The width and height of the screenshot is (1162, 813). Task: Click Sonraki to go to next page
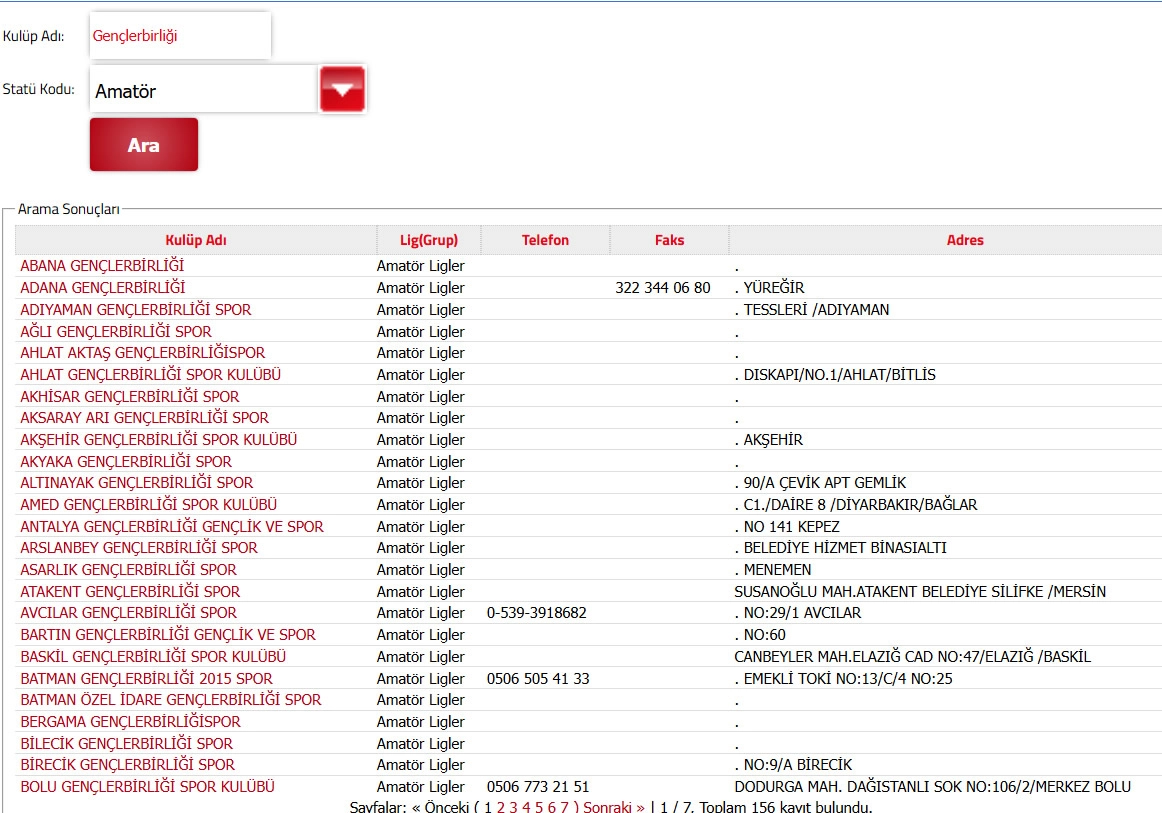click(x=613, y=807)
